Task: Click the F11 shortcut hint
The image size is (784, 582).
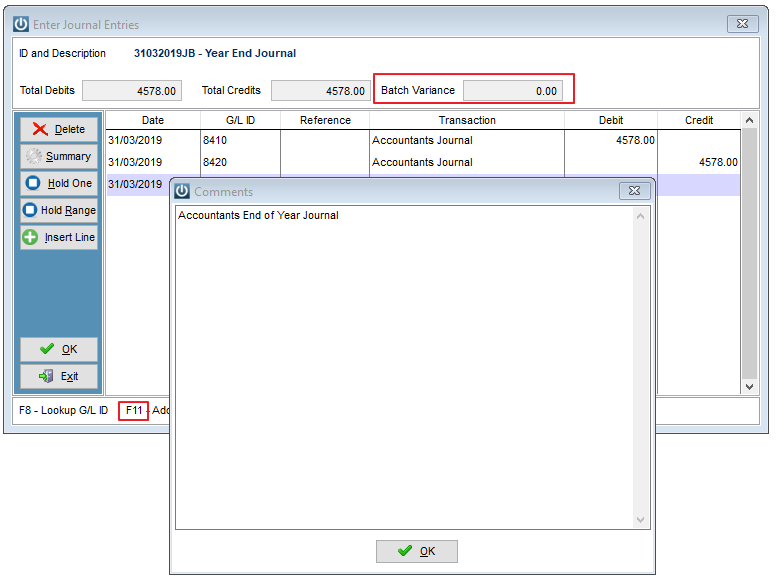Action: (x=134, y=410)
